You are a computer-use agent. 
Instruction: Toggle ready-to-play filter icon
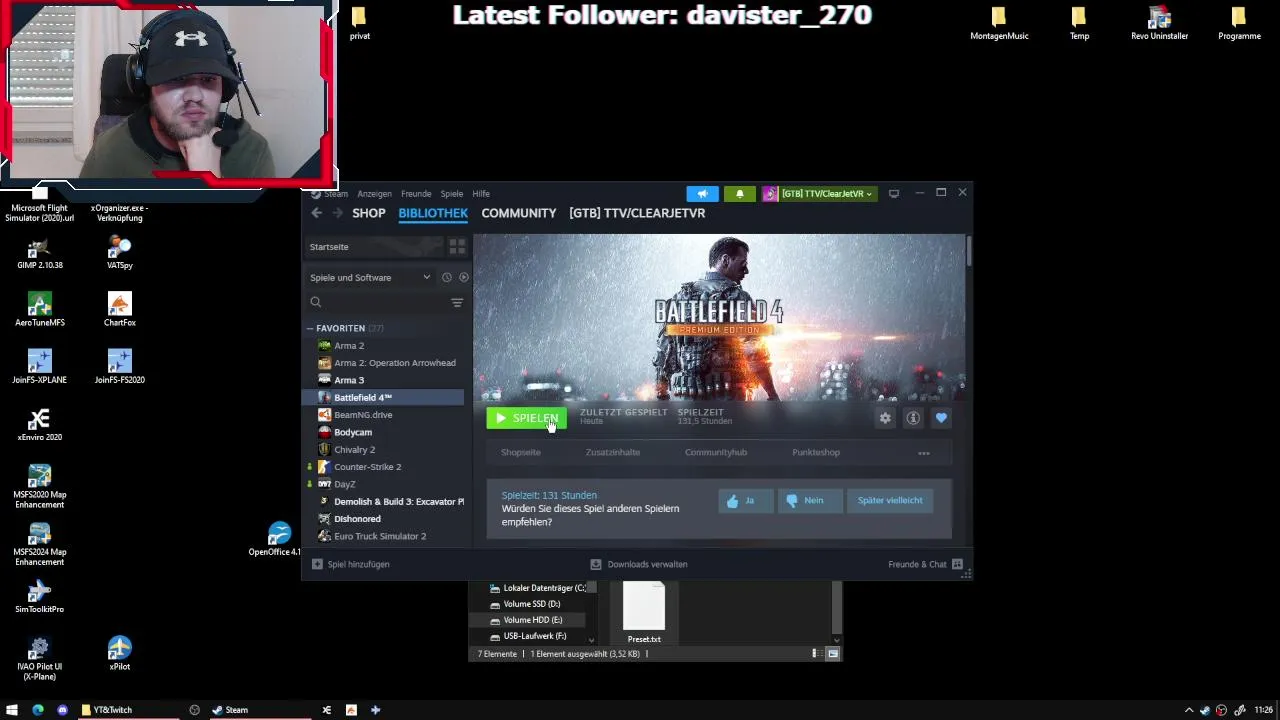click(x=463, y=277)
